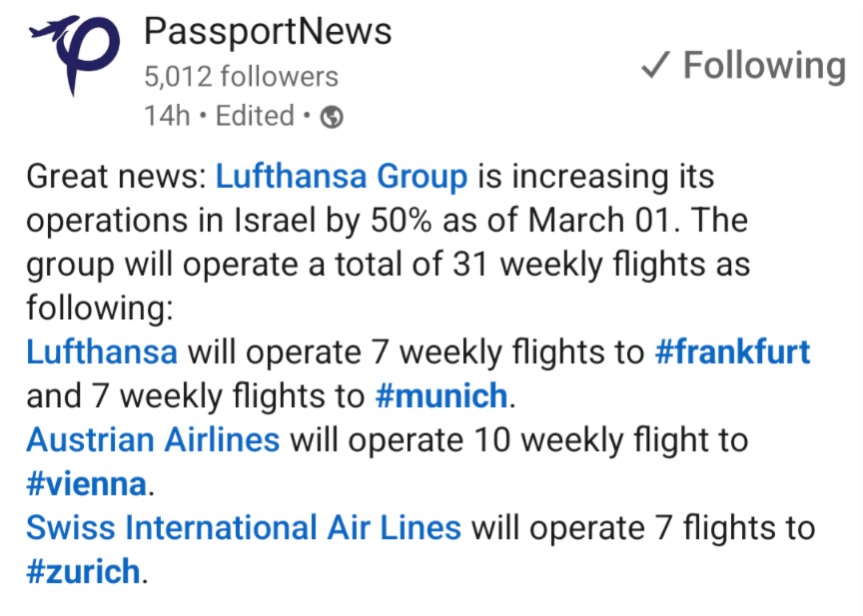The image size is (863, 616).
Task: Click the 'and 7 weekly flights to' text
Action: [x=195, y=395]
